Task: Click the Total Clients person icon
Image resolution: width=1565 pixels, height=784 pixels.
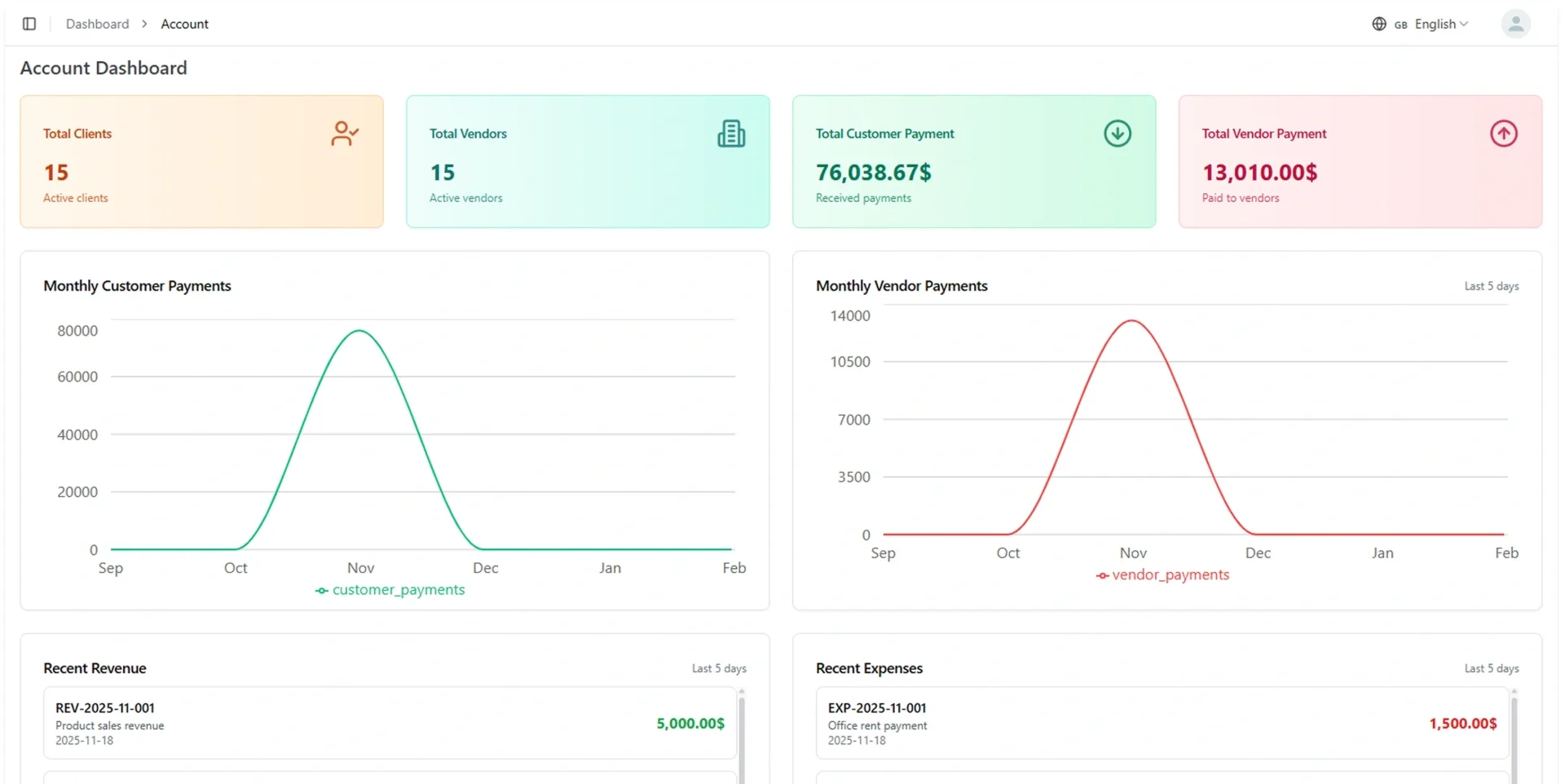Action: coord(345,133)
